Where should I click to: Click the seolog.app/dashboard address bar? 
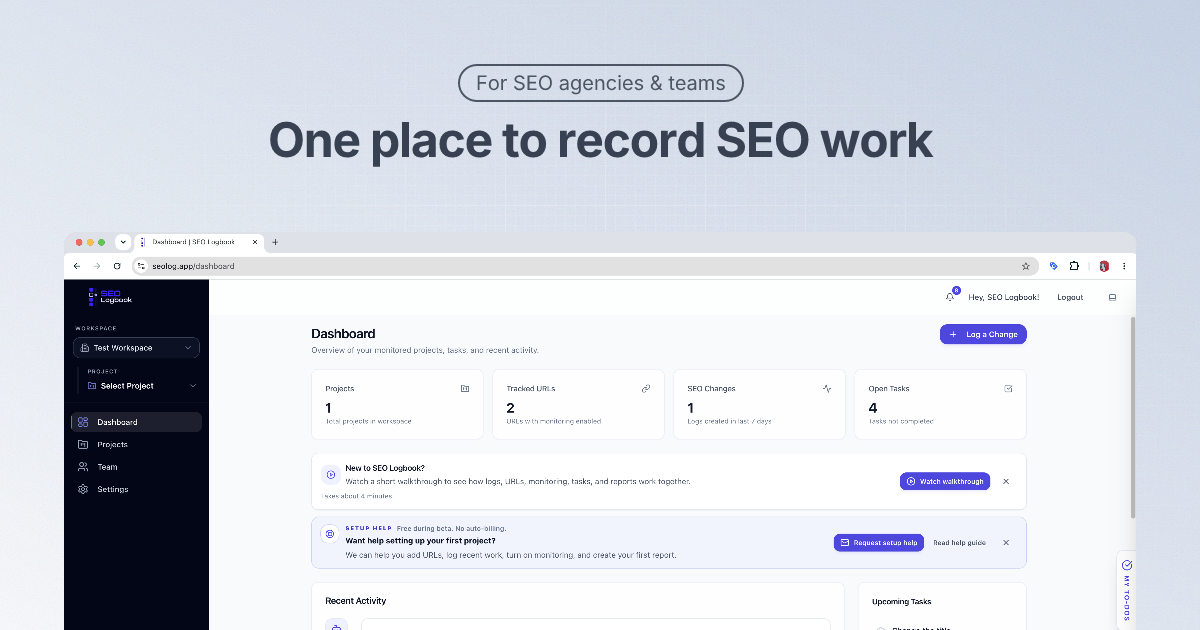tap(584, 266)
